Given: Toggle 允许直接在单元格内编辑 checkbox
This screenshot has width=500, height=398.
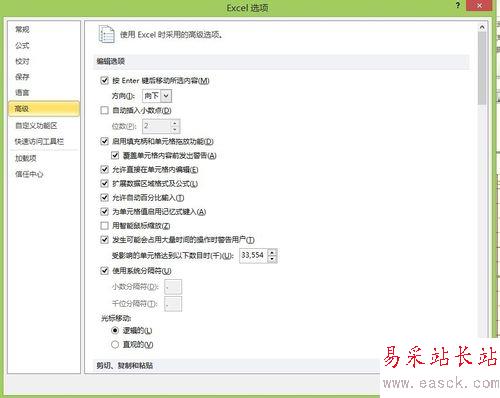Looking at the screenshot, I should click(x=104, y=169).
